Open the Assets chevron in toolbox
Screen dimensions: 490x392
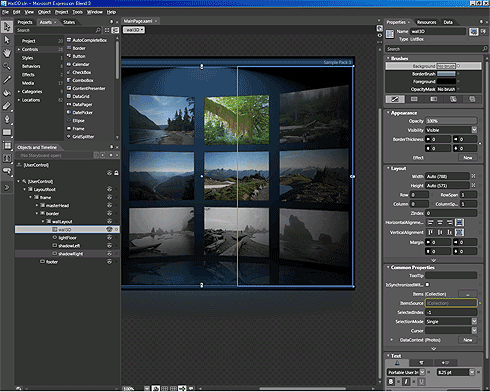[7, 187]
